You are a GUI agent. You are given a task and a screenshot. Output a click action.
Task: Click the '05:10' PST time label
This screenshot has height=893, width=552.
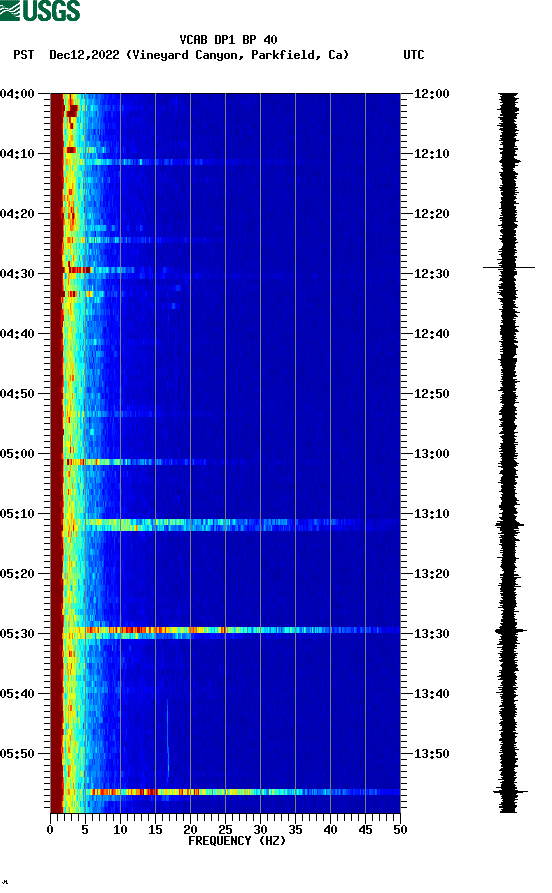click(x=17, y=514)
